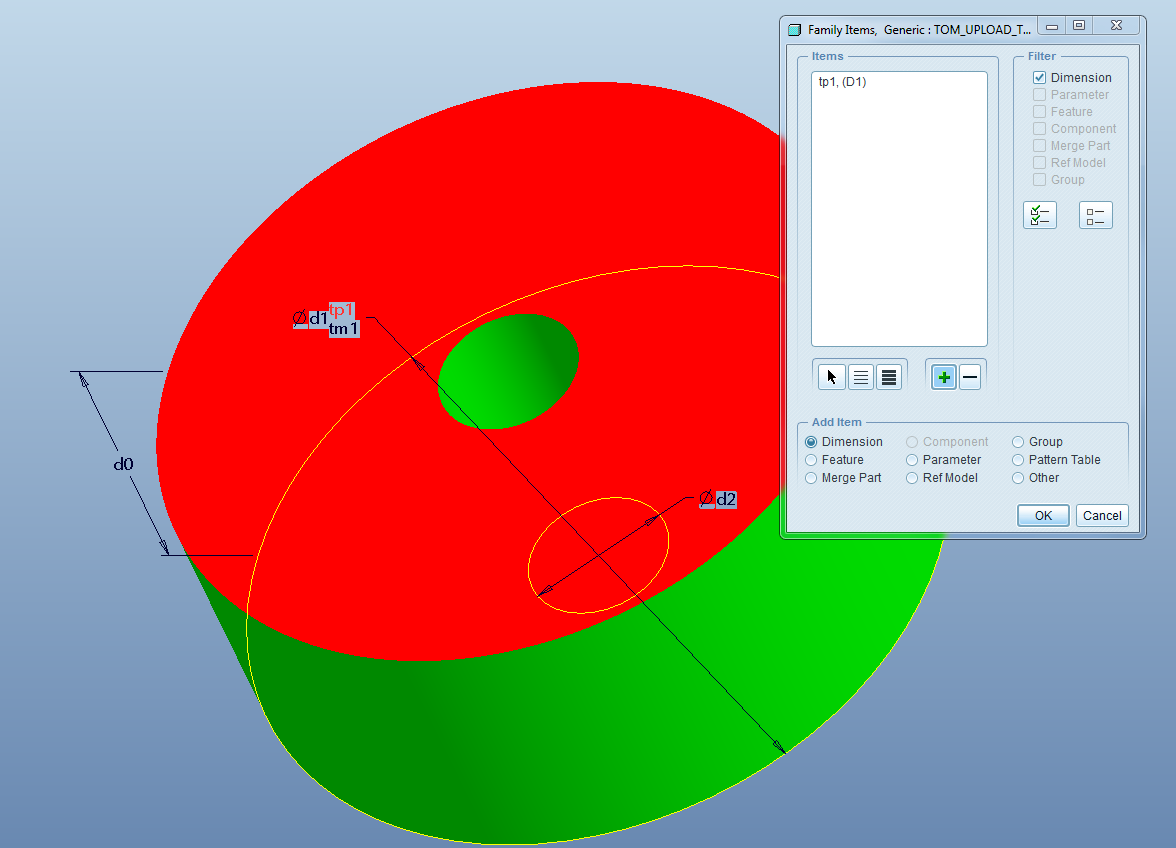Select the Pattern Table radio option

click(x=1018, y=460)
